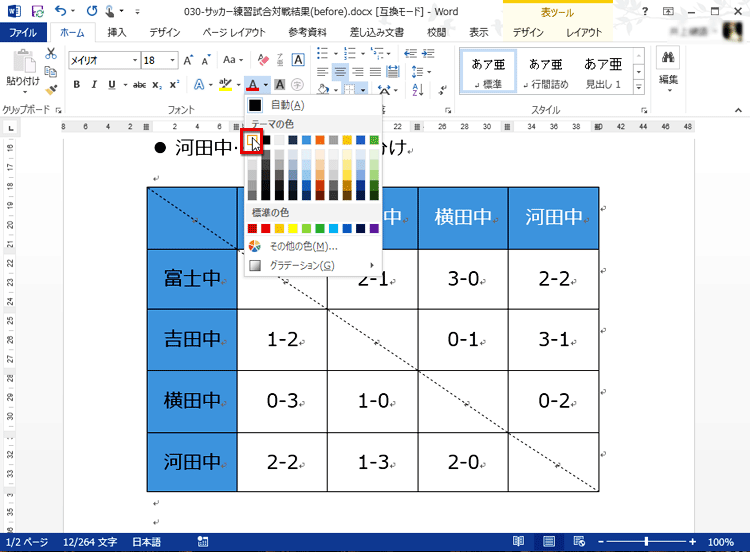The image size is (750, 552).
Task: Click the center alignment icon
Action: tap(340, 72)
